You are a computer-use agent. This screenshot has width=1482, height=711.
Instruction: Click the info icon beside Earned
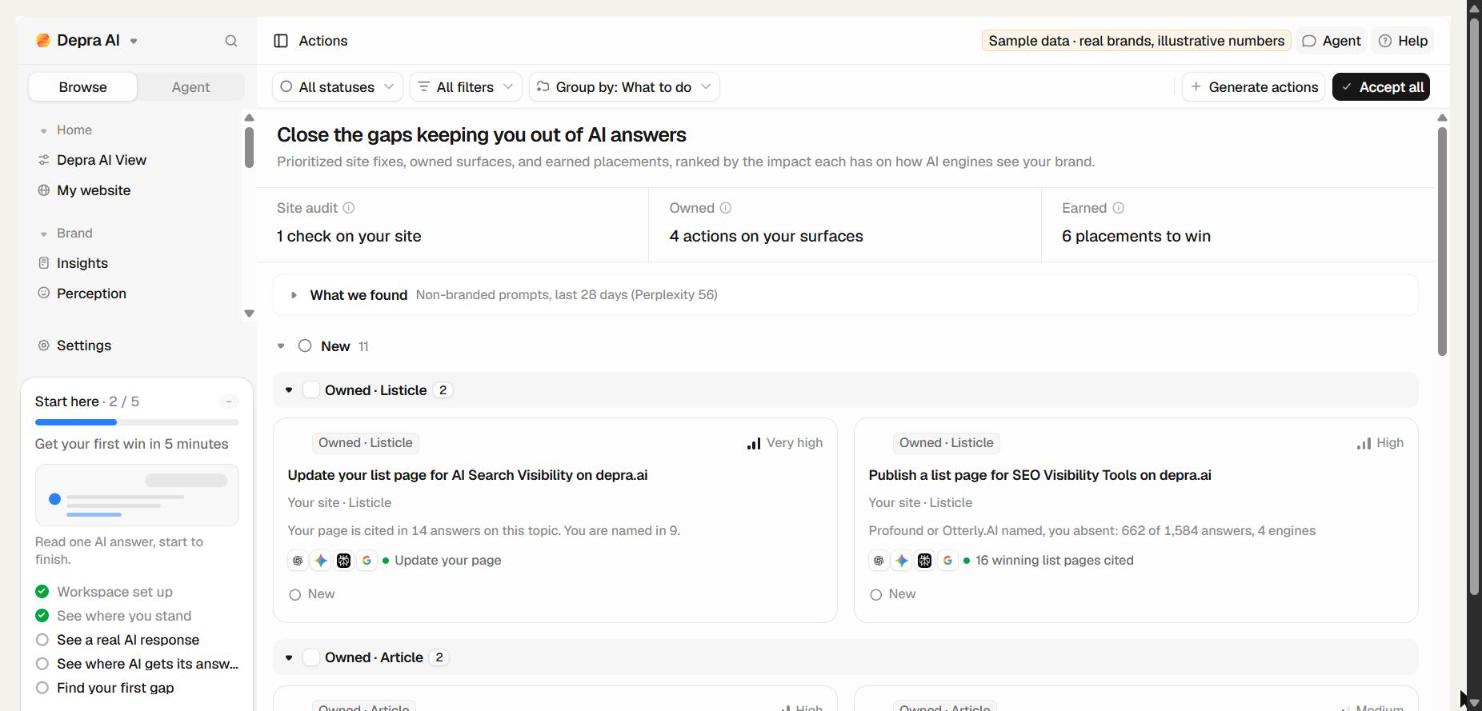pos(1118,208)
